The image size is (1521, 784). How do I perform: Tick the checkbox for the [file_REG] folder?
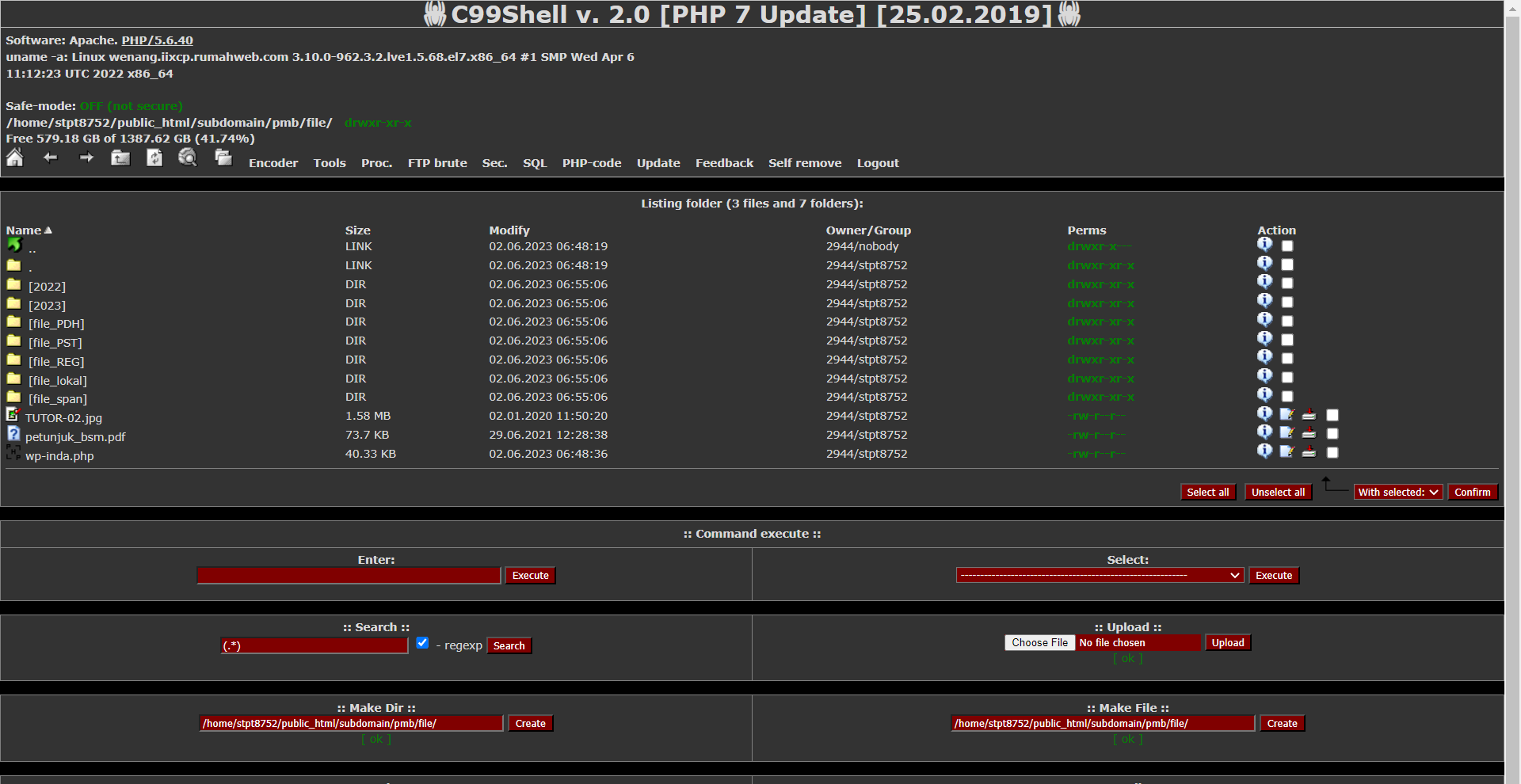click(x=1287, y=359)
